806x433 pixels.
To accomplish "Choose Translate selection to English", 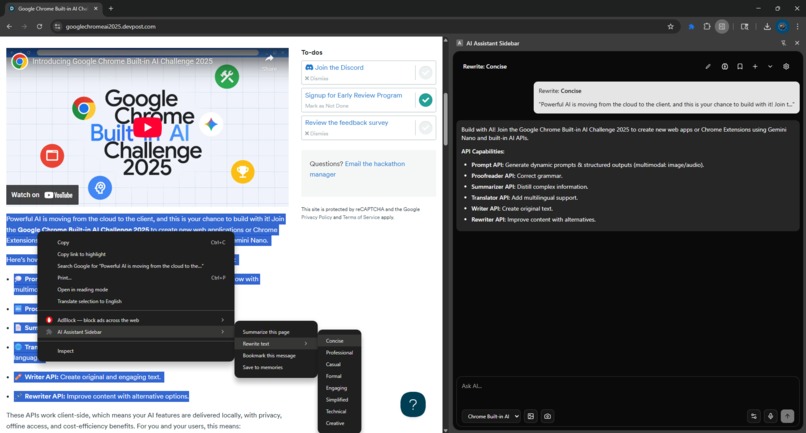I will click(x=136, y=301).
